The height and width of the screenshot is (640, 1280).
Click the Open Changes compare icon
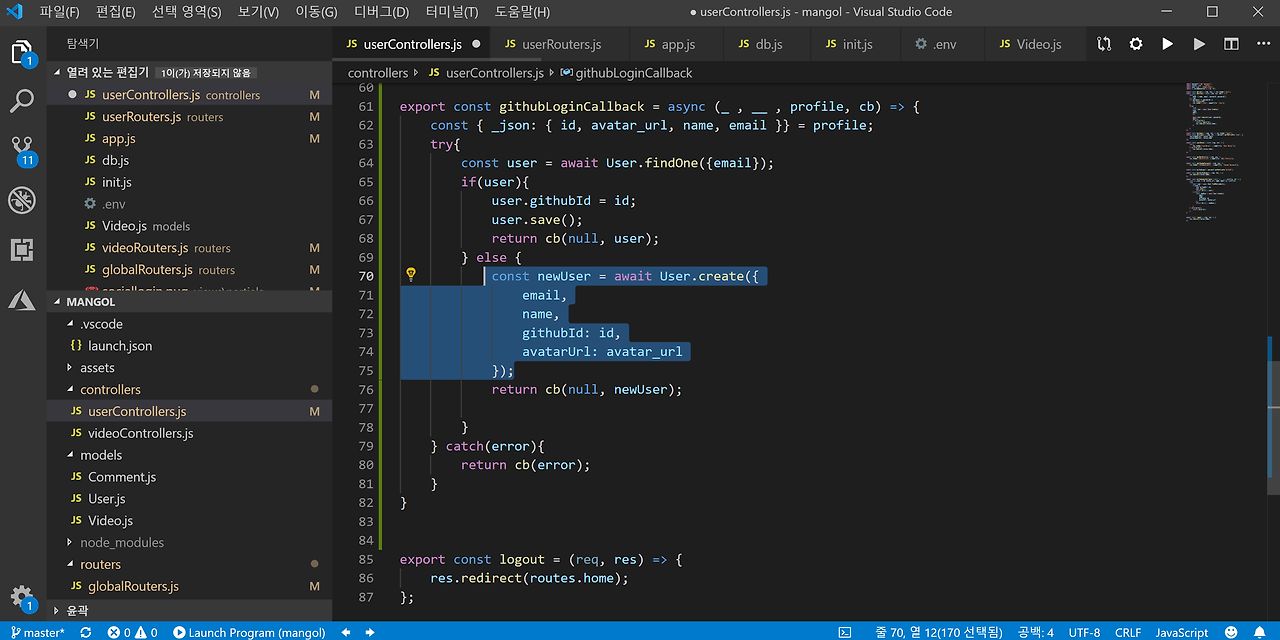(x=1104, y=44)
